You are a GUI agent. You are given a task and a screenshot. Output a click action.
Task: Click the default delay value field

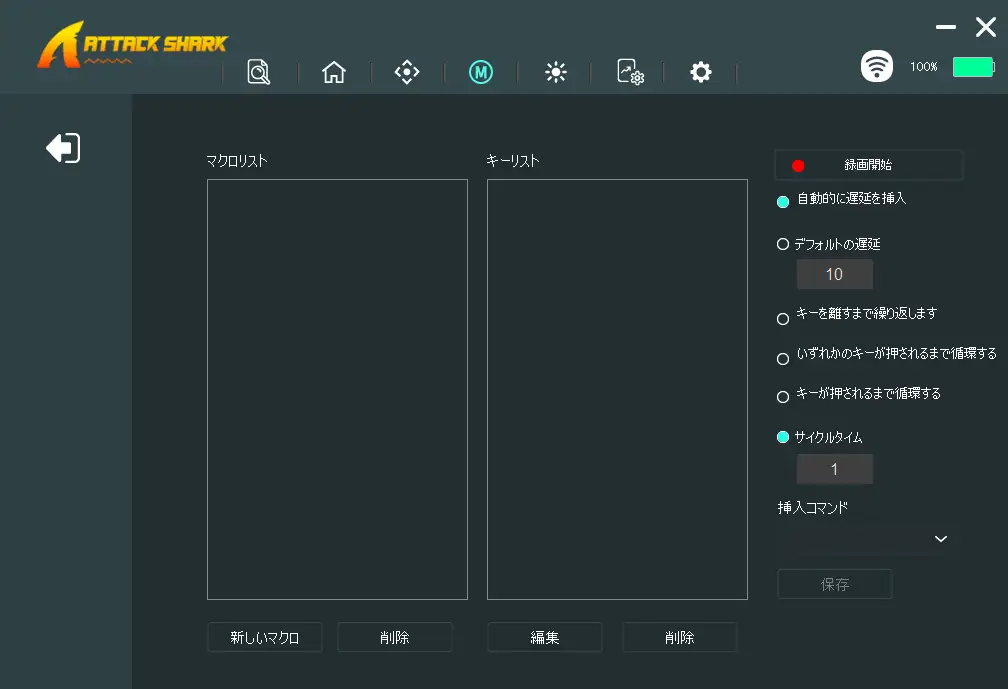point(834,274)
